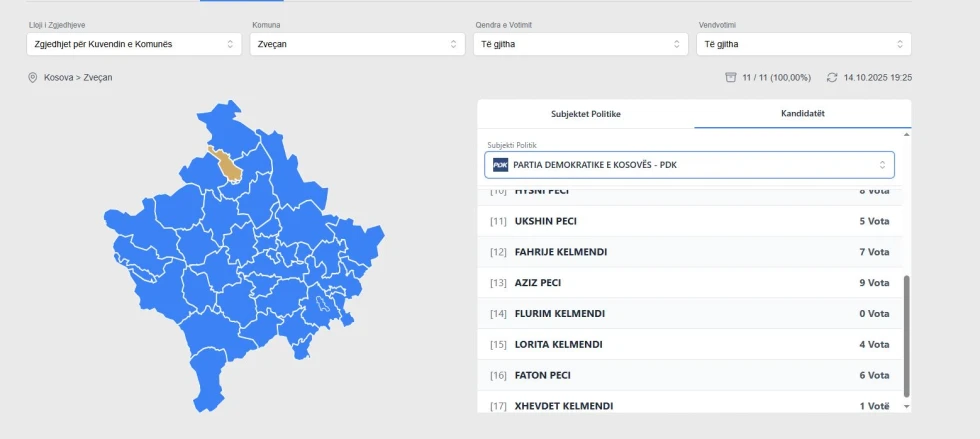
Task: Switch to the Subjektet Politike tab
Action: click(x=586, y=114)
